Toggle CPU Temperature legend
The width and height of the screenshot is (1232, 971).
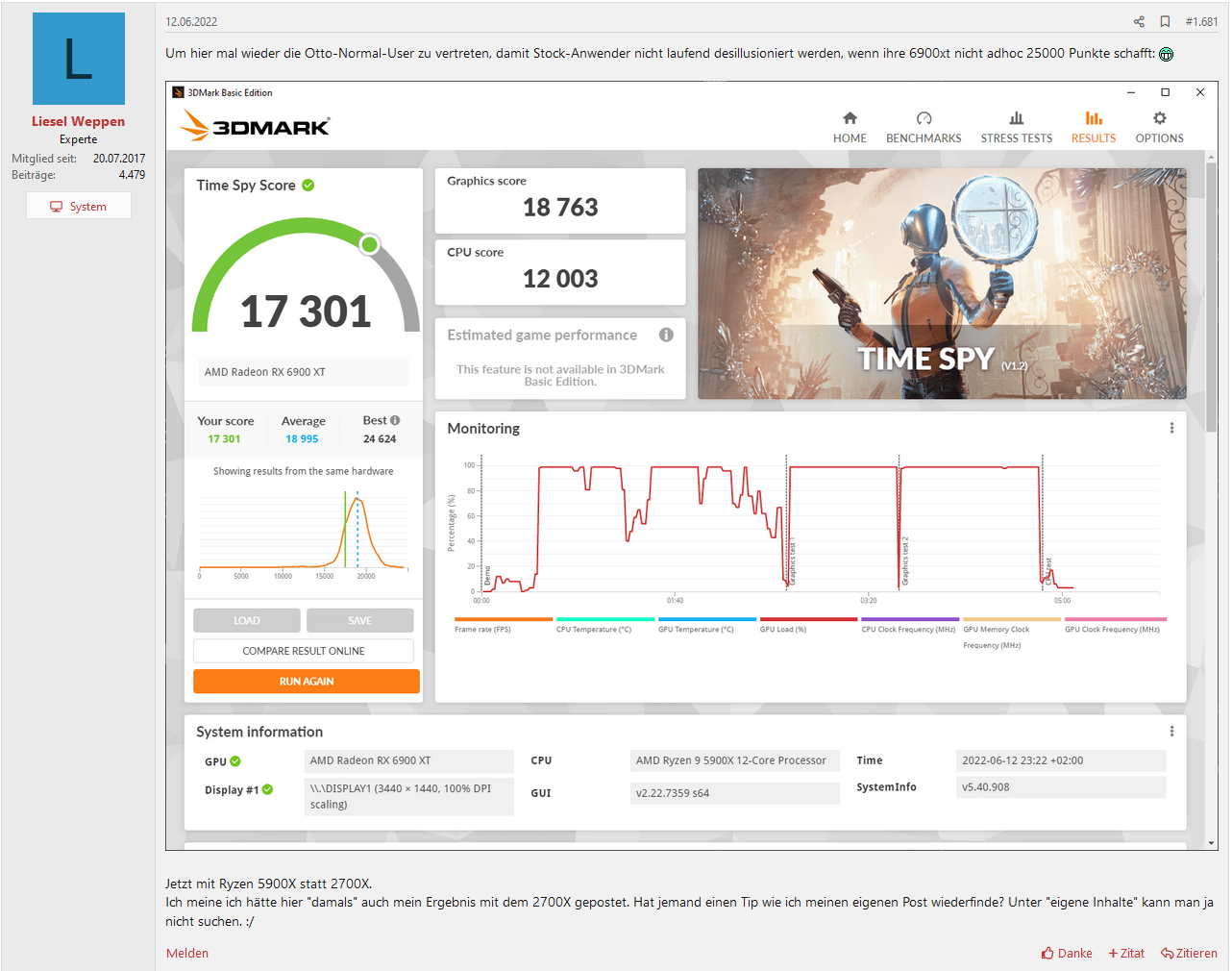pos(604,625)
